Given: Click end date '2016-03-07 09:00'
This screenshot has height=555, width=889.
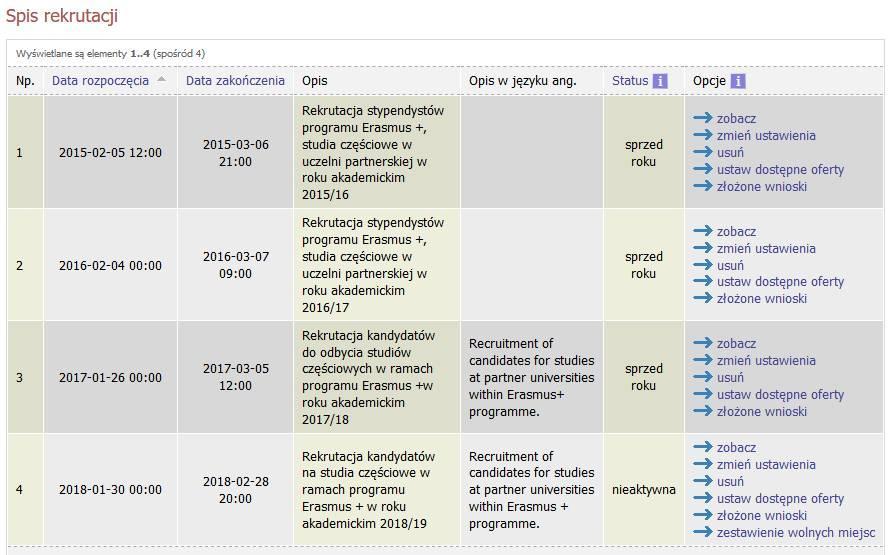Looking at the screenshot, I should tap(235, 265).
